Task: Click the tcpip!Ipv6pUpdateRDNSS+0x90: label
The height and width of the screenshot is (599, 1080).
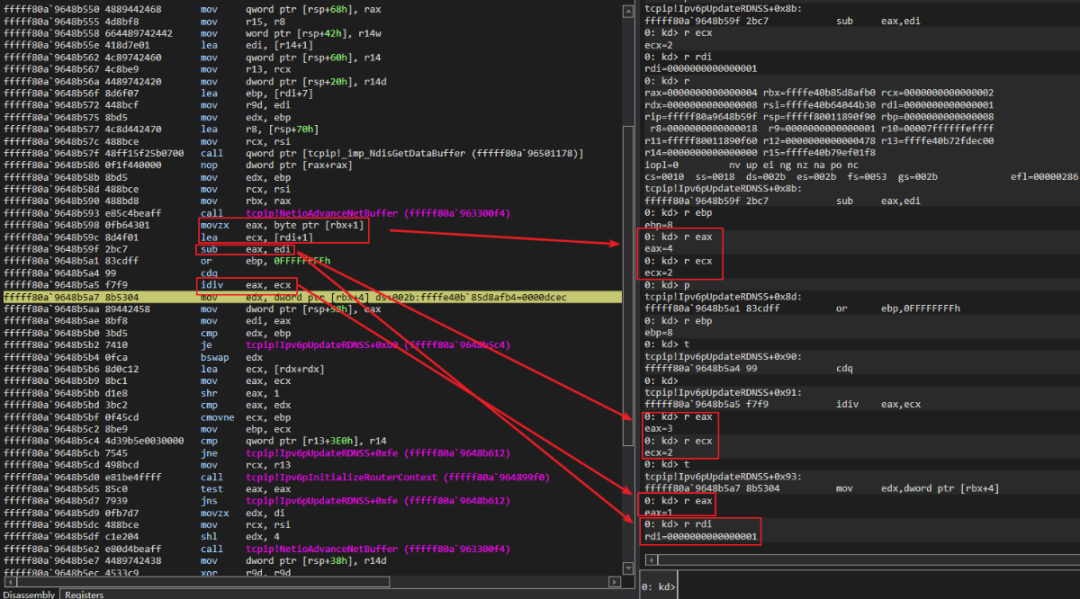Action: 723,357
